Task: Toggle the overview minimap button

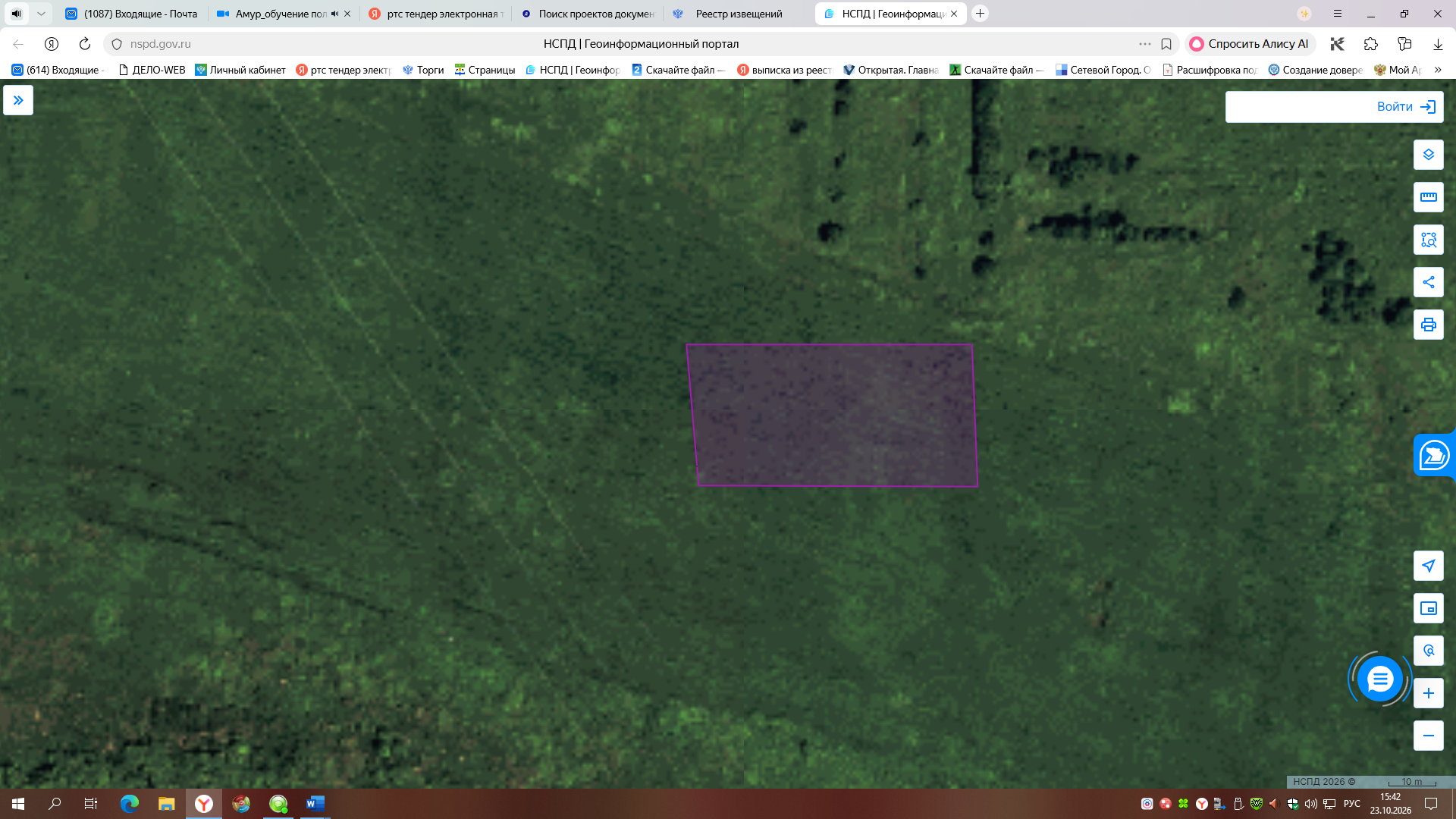Action: click(x=1428, y=608)
